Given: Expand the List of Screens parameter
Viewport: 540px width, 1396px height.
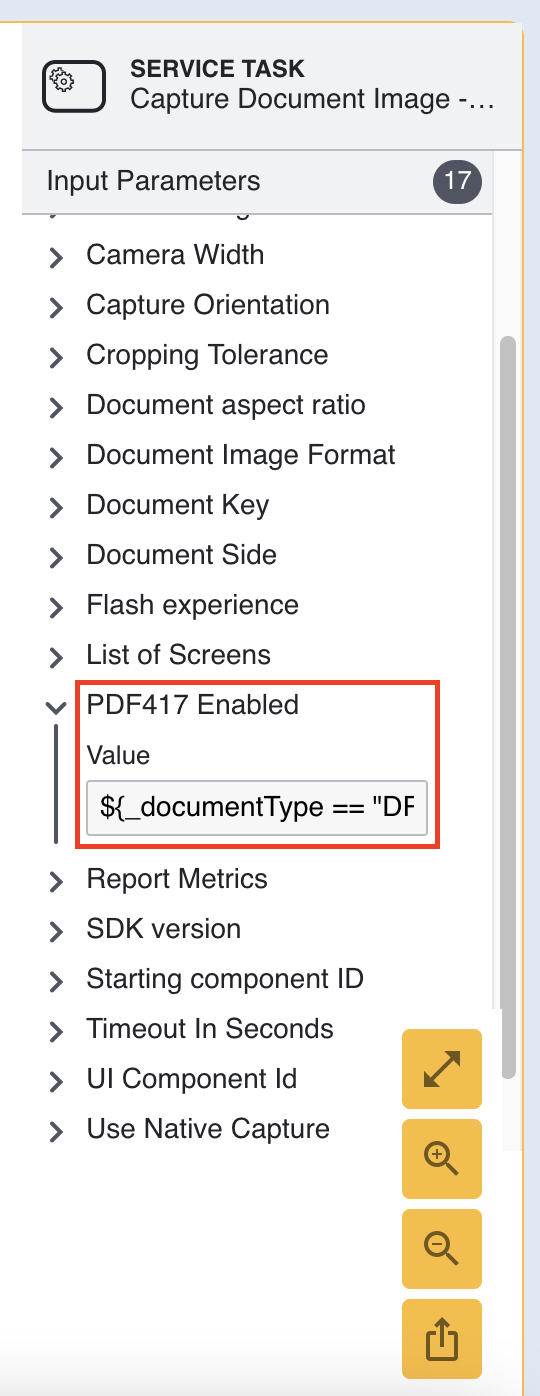Looking at the screenshot, I should [x=56, y=656].
